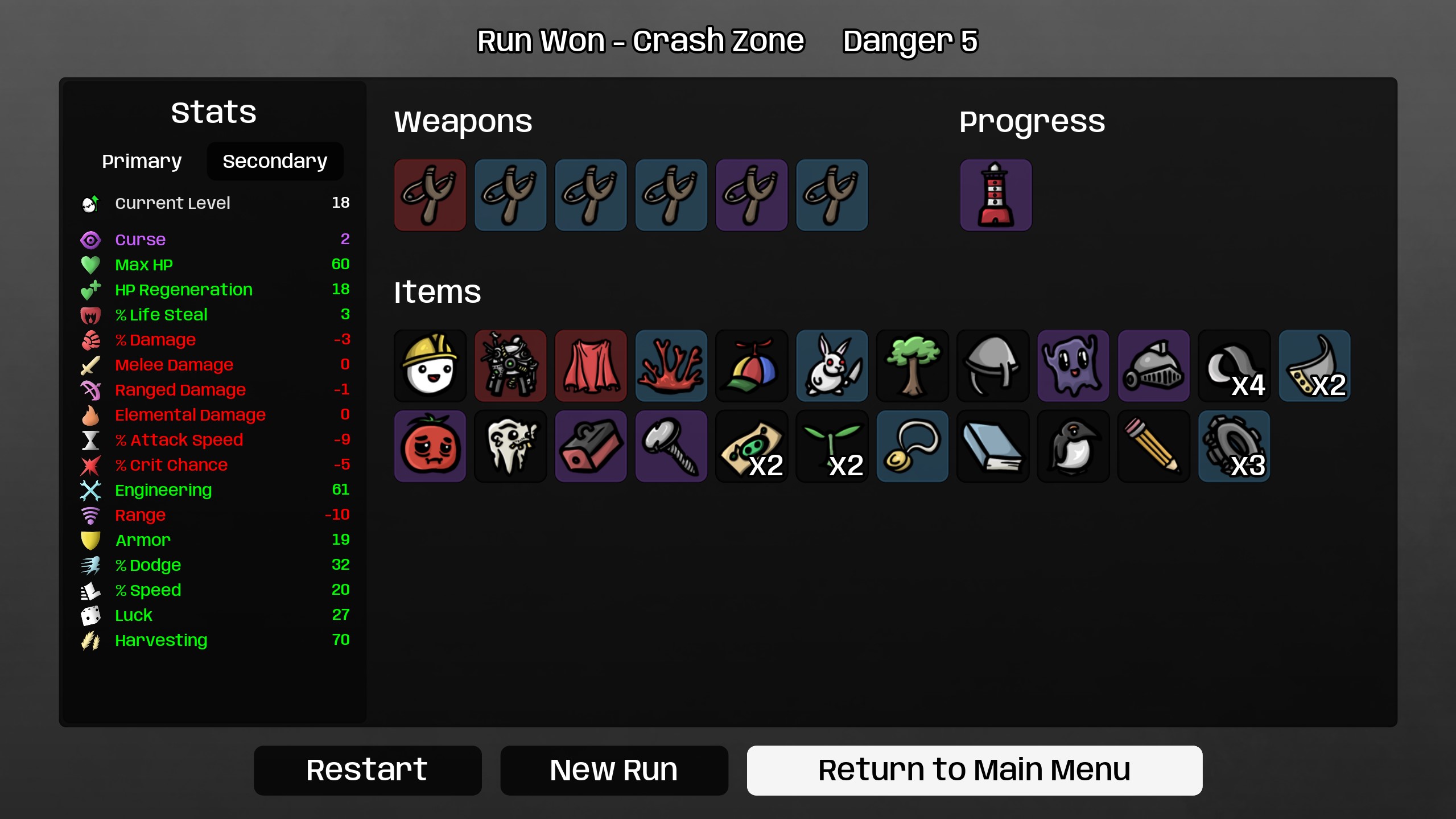The height and width of the screenshot is (819, 1456).
Task: Select the pencil item icon
Action: pyautogui.click(x=1154, y=446)
